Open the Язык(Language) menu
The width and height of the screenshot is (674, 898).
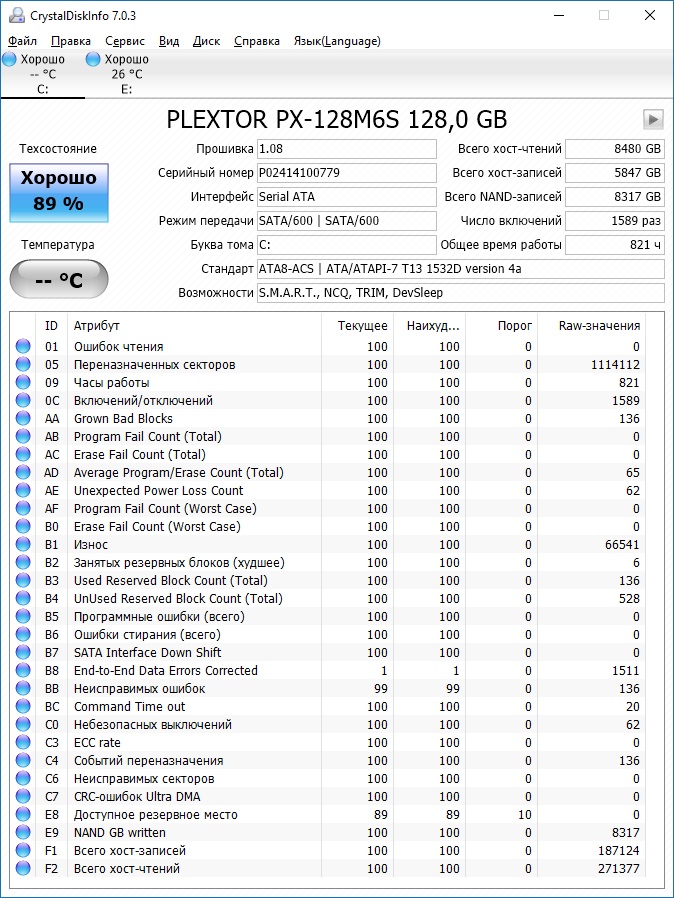337,41
